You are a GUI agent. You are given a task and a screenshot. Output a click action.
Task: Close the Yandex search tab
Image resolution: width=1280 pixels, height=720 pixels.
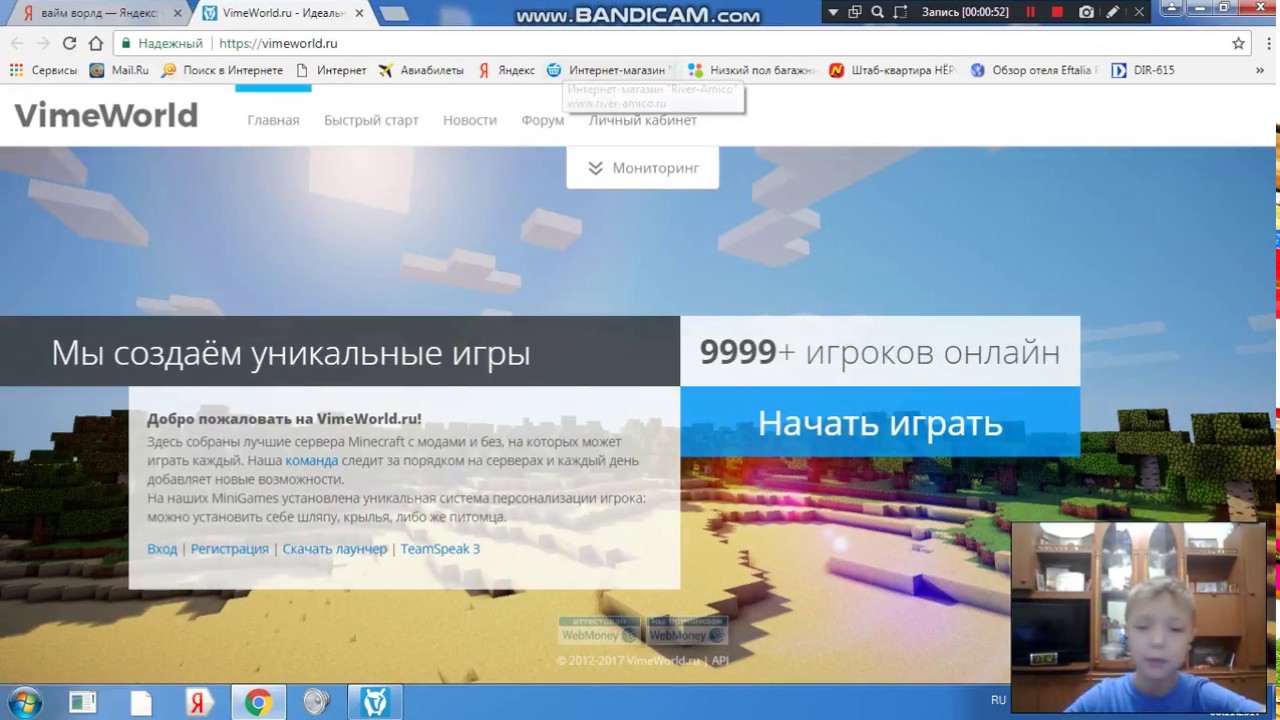coord(179,13)
